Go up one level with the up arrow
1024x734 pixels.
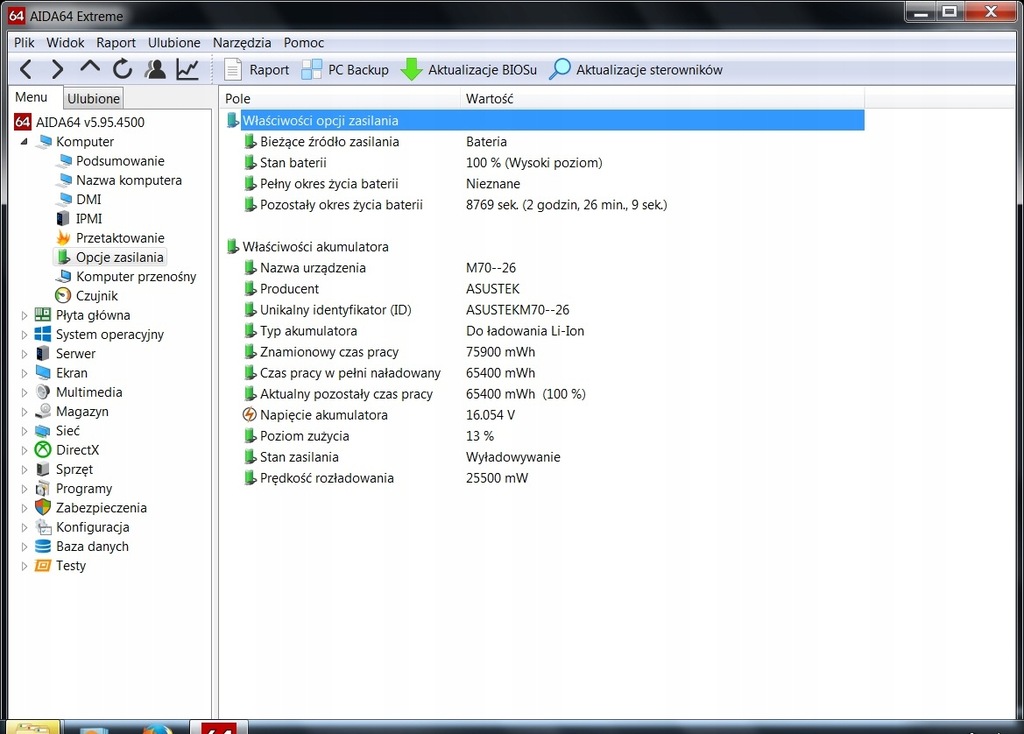click(x=90, y=67)
